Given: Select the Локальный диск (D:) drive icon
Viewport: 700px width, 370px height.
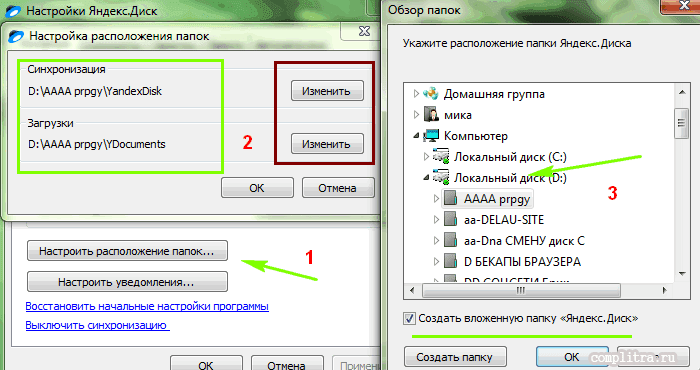Looking at the screenshot, I should pos(441,178).
